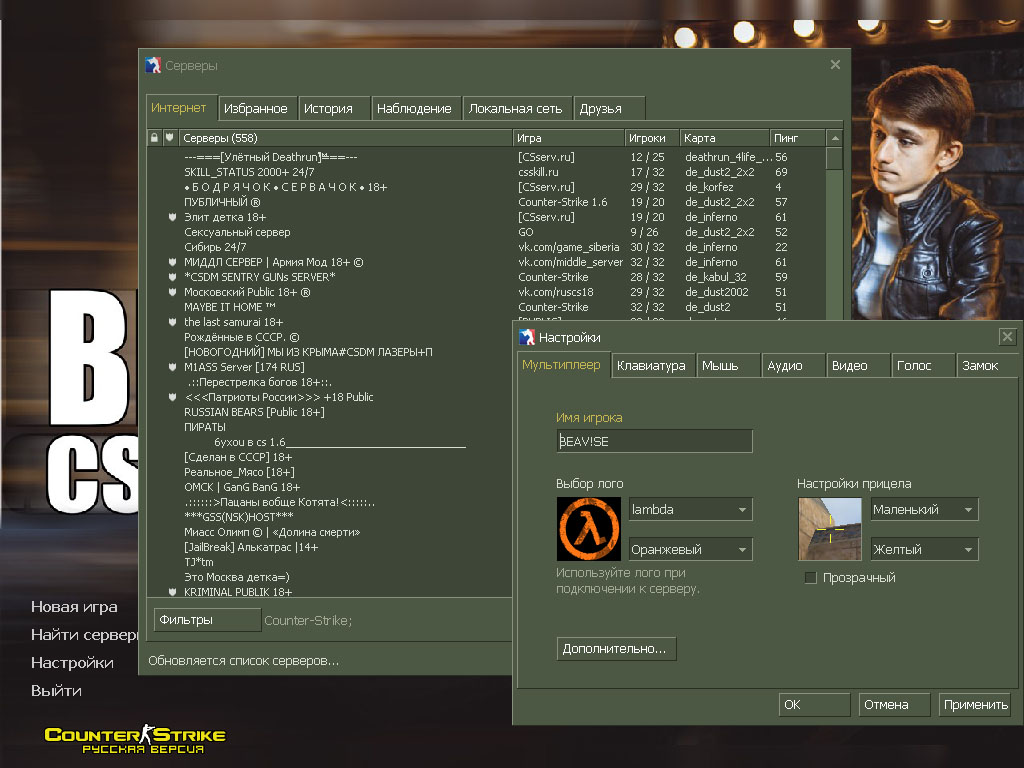Click shield icon beside *CSDM SENTRY GUNs SERVER*
1024x768 pixels.
pyautogui.click(x=172, y=277)
